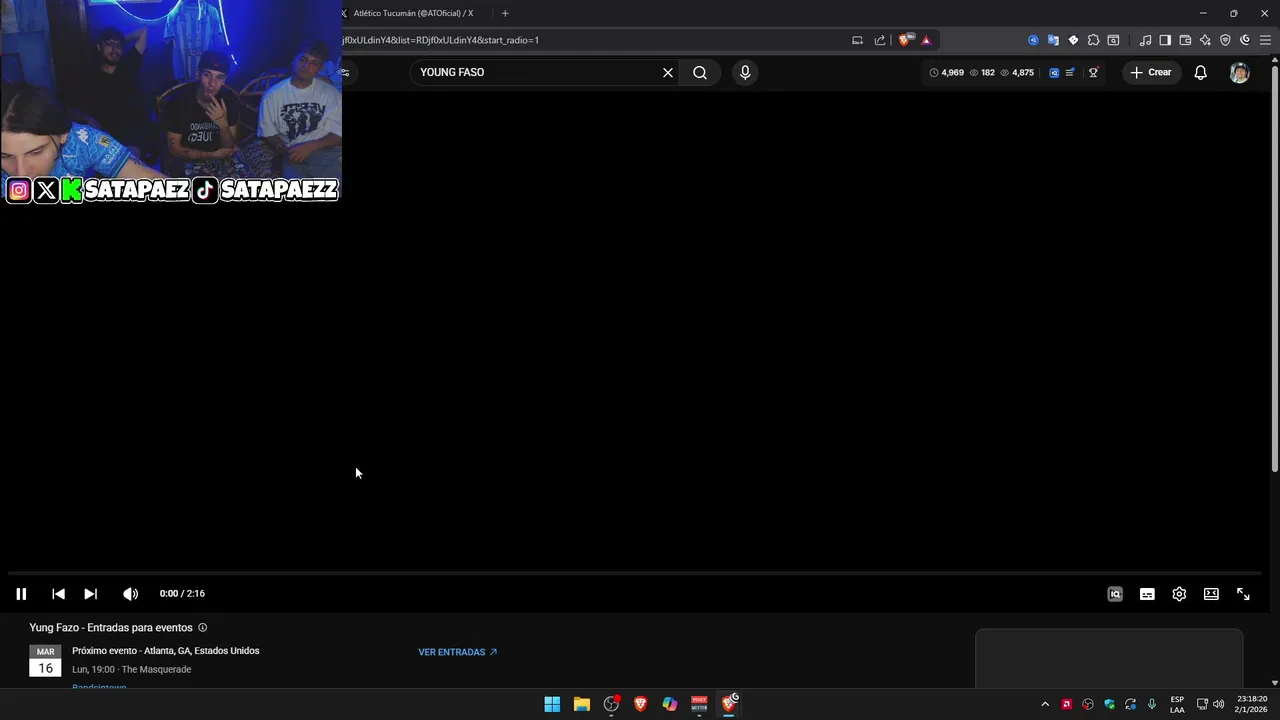
Task: Click the browser address bar URL
Action: click(x=440, y=40)
